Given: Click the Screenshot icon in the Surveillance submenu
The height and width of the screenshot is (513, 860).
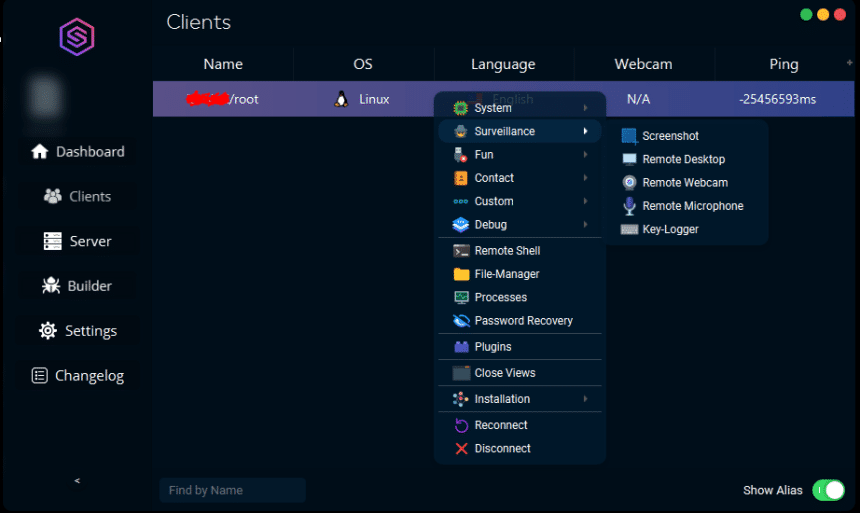Looking at the screenshot, I should 629,136.
